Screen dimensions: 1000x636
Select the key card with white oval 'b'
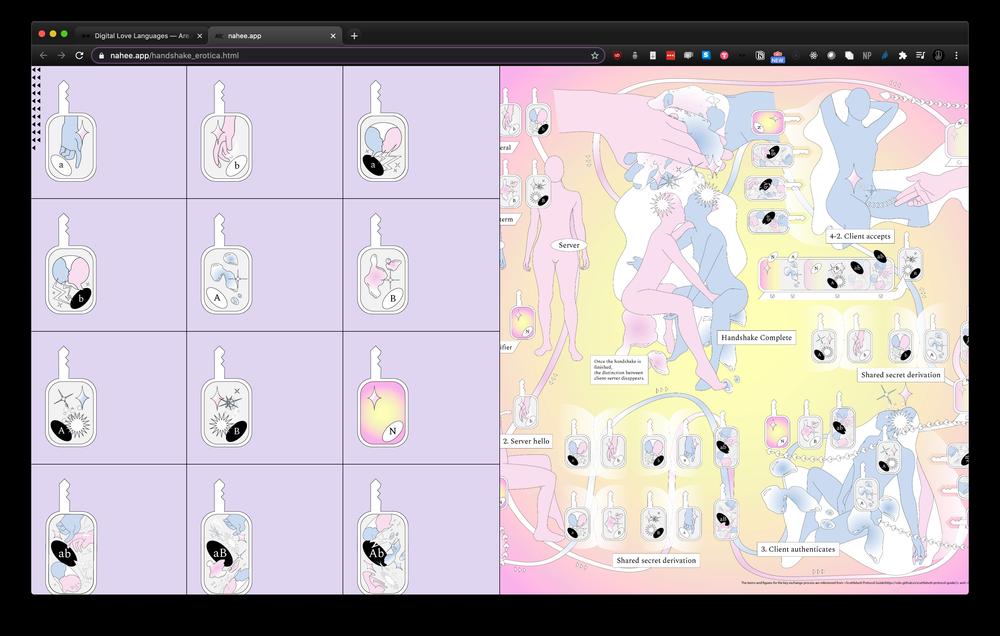pos(226,131)
